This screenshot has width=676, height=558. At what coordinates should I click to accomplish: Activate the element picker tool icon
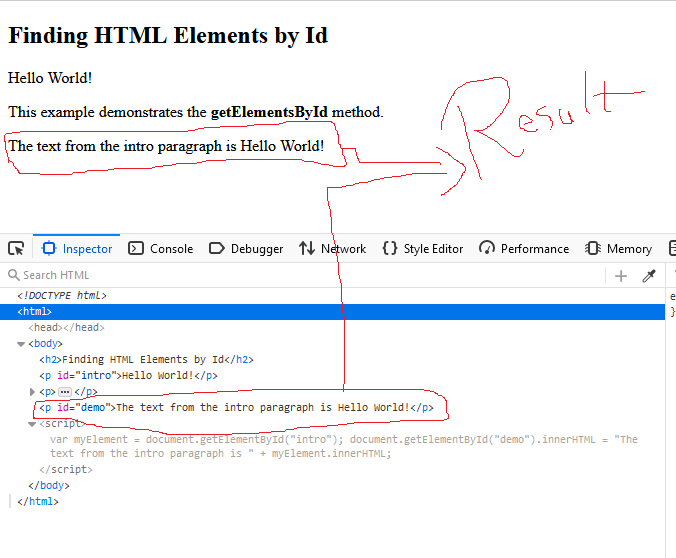(x=16, y=249)
